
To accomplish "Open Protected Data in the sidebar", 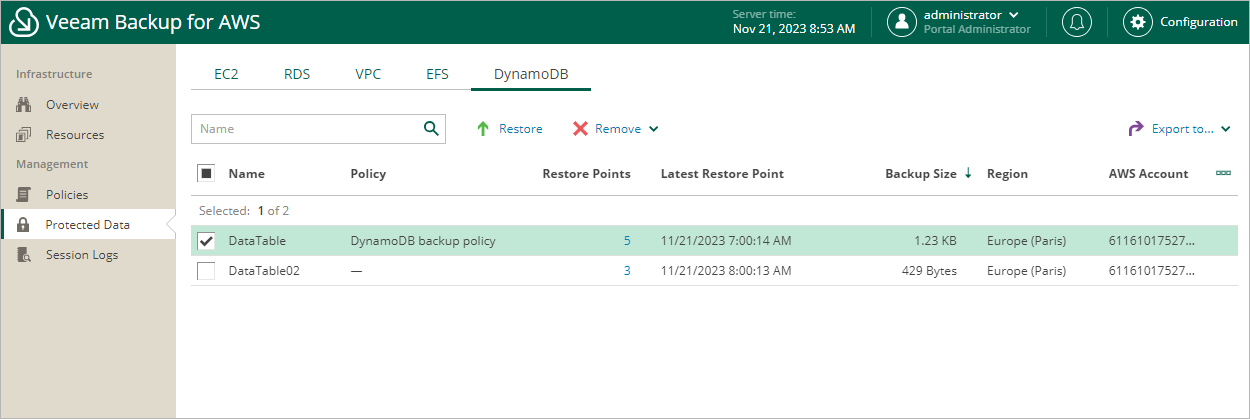I will click(87, 225).
